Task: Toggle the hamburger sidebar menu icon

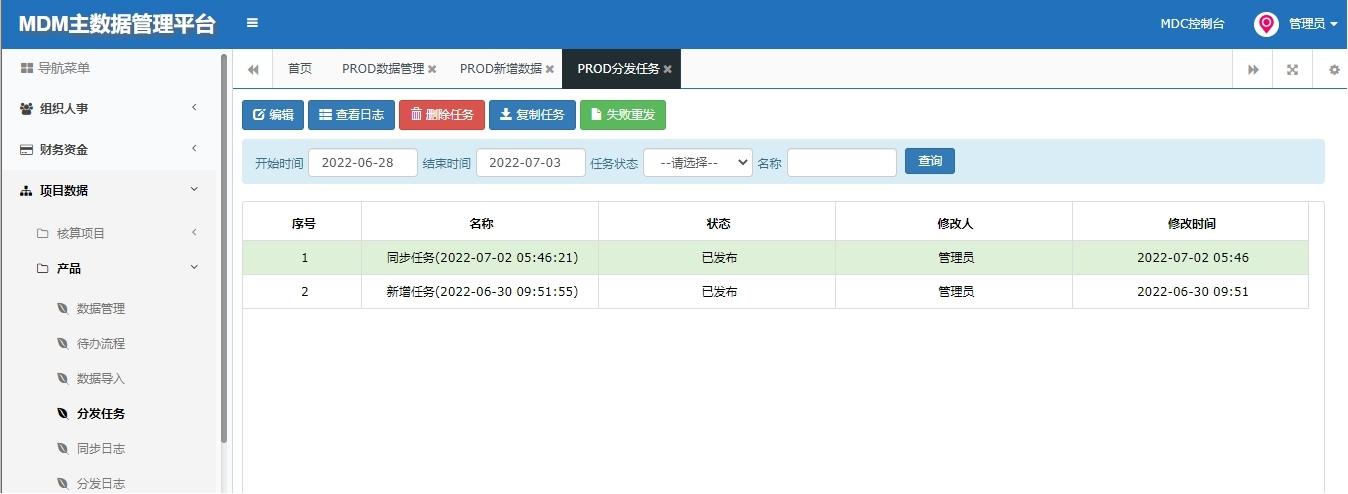Action: (252, 23)
